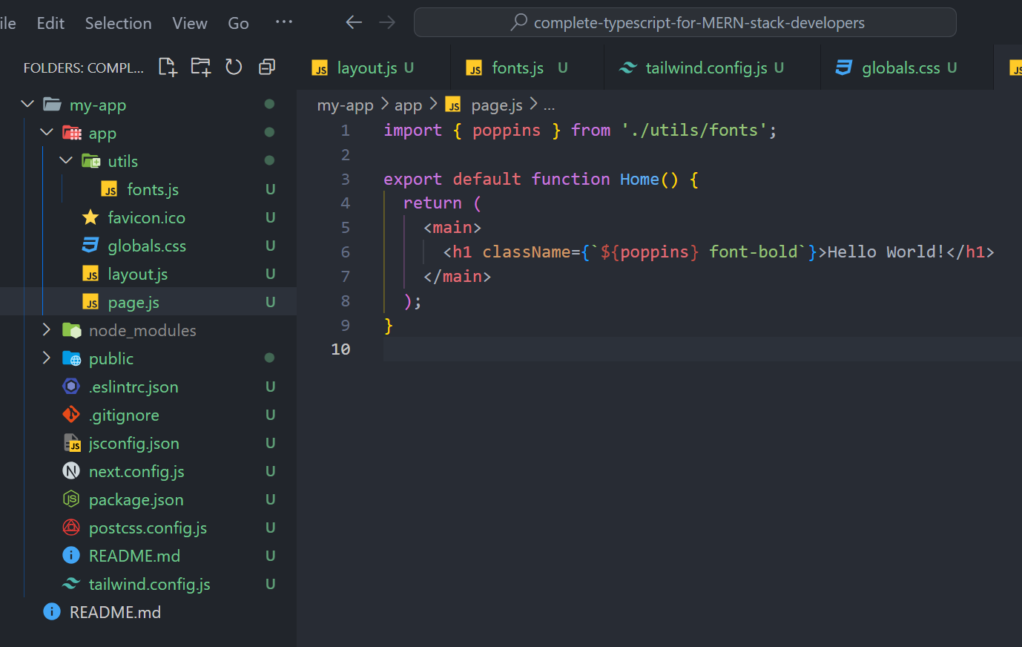Open the more menus ellipsis

point(284,22)
